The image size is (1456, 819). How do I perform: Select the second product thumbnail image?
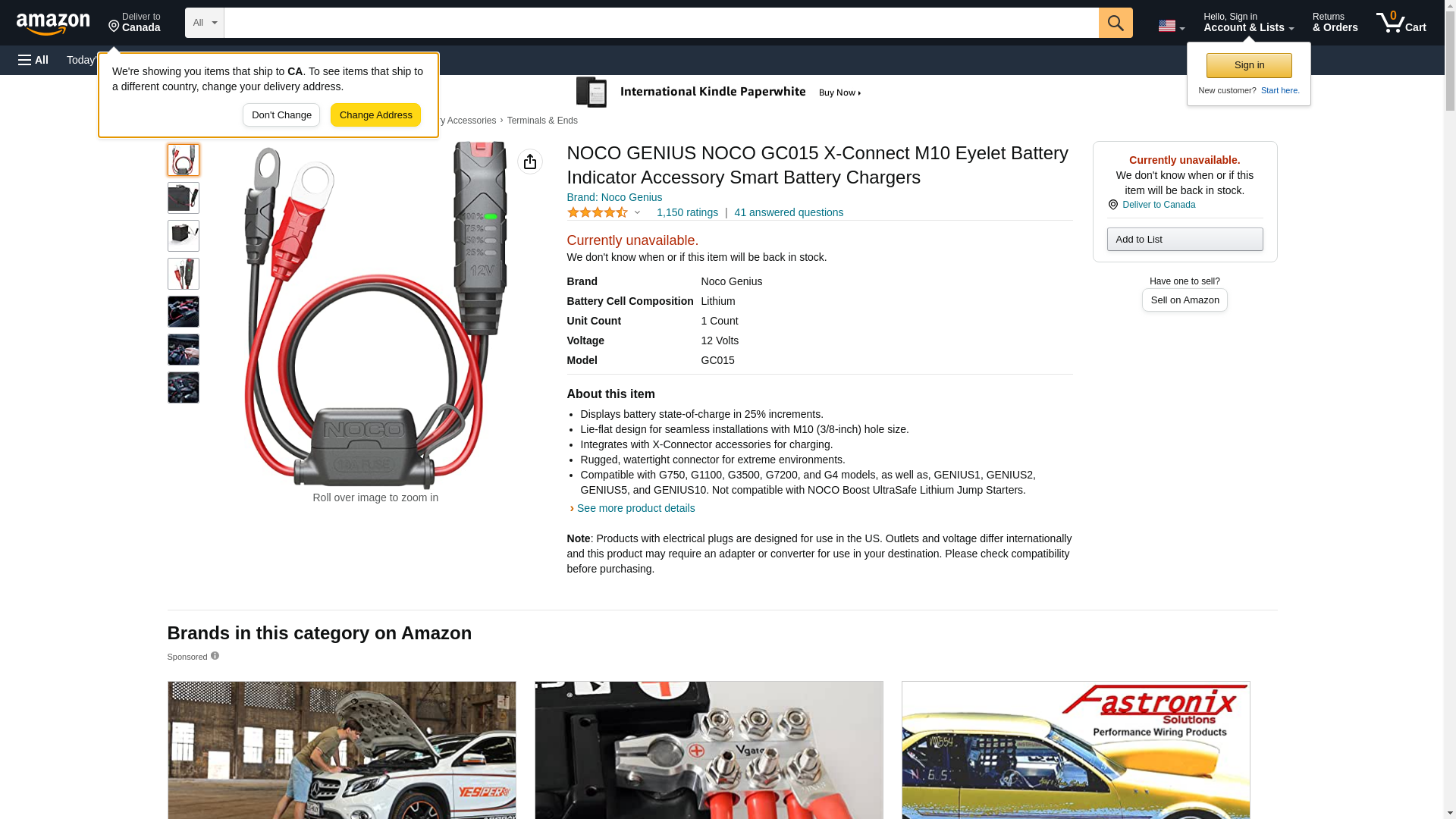point(183,198)
